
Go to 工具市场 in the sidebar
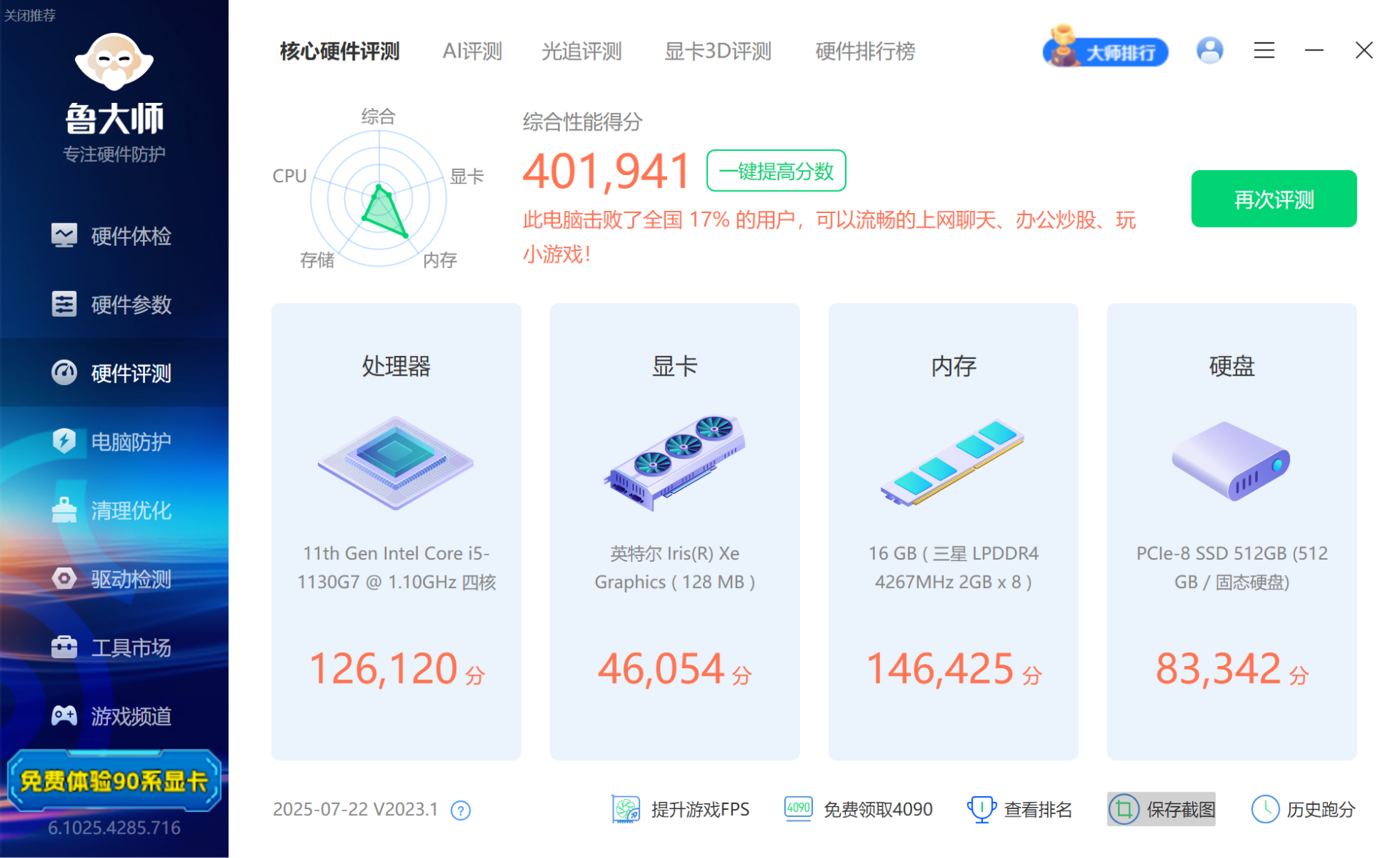pyautogui.click(x=114, y=647)
